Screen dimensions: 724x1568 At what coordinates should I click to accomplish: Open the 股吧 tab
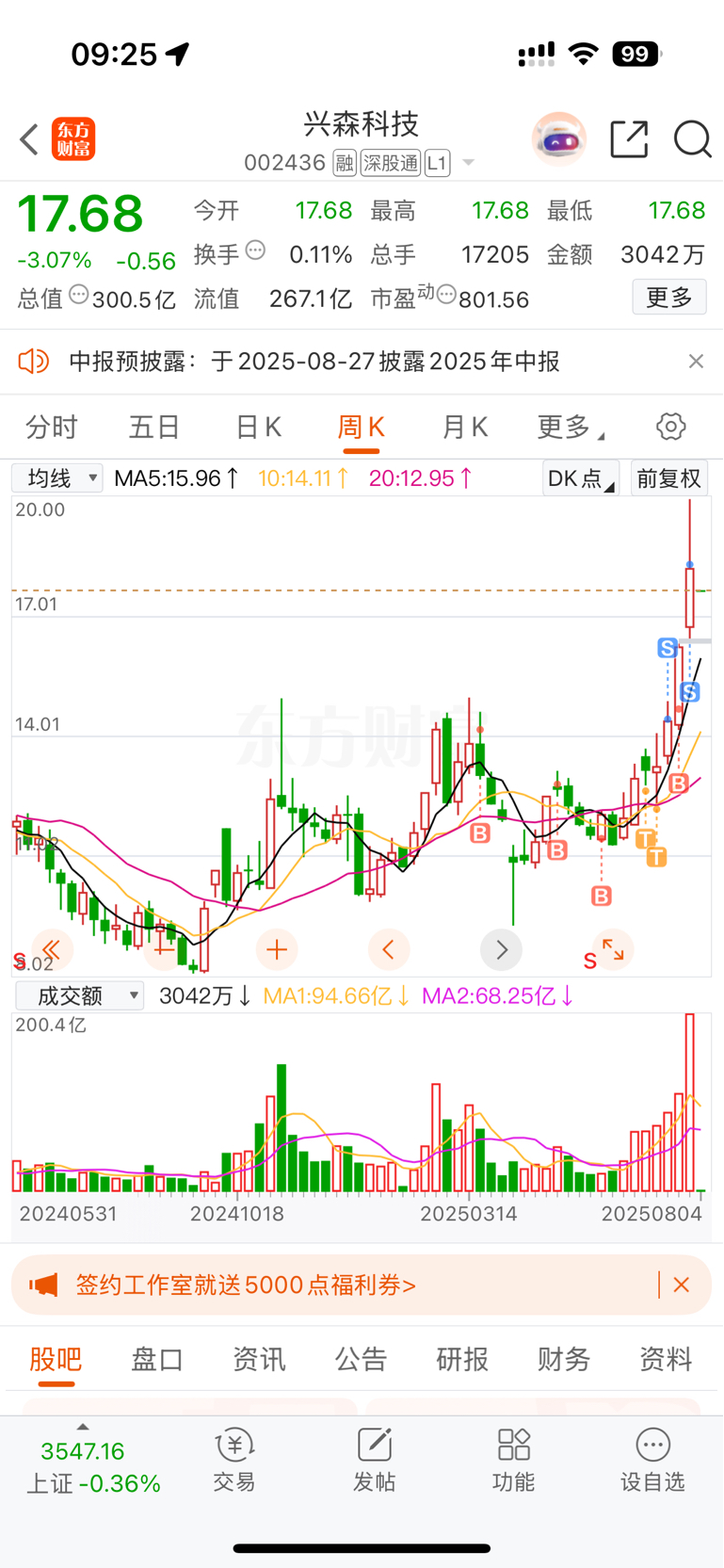56,1359
